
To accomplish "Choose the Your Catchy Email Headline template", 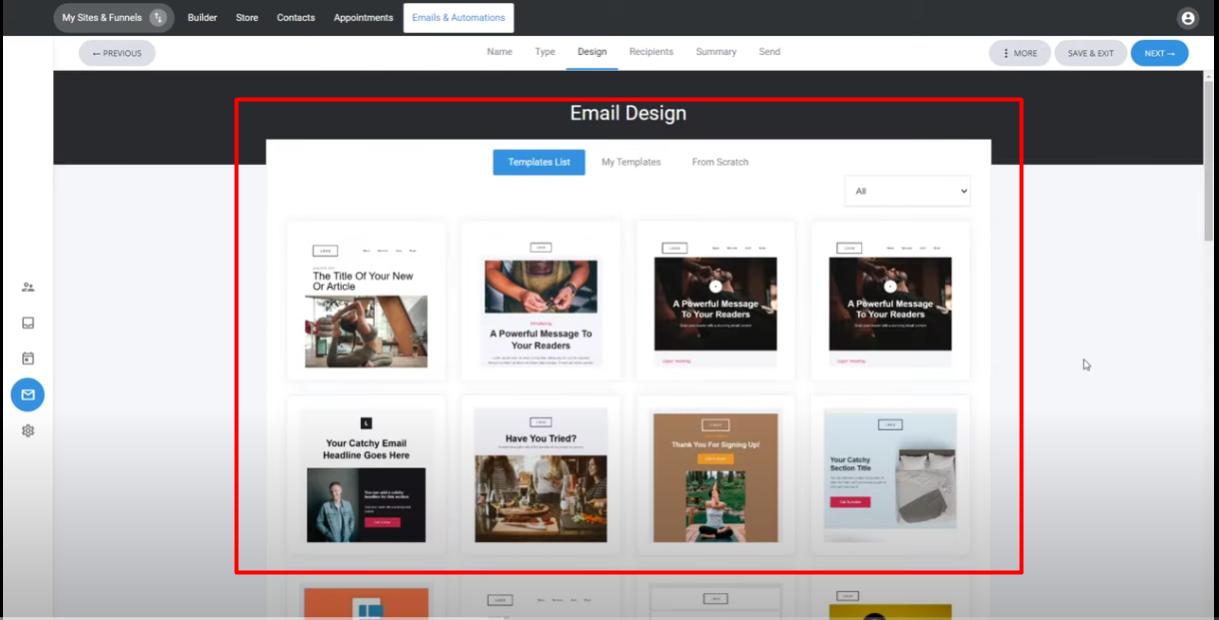I will [366, 475].
